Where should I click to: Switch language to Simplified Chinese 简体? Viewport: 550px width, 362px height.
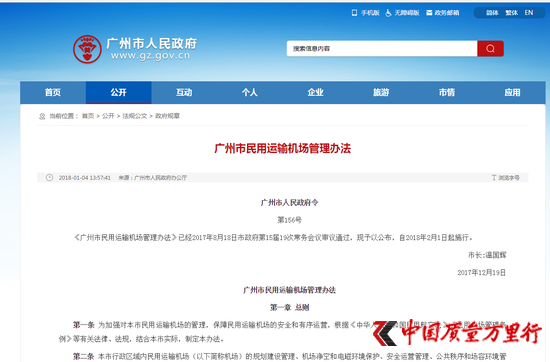[492, 13]
